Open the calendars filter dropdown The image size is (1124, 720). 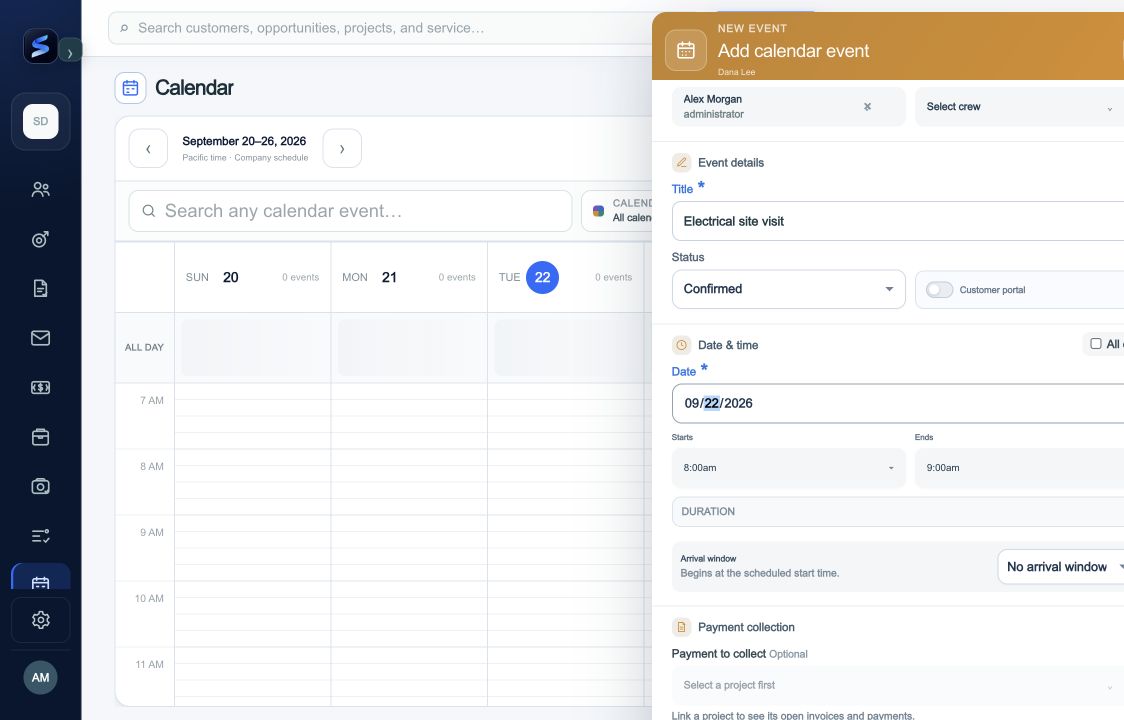pos(618,211)
